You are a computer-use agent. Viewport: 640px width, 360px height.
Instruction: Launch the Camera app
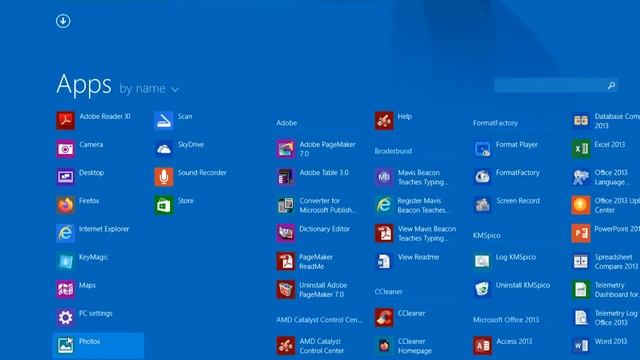pos(80,149)
